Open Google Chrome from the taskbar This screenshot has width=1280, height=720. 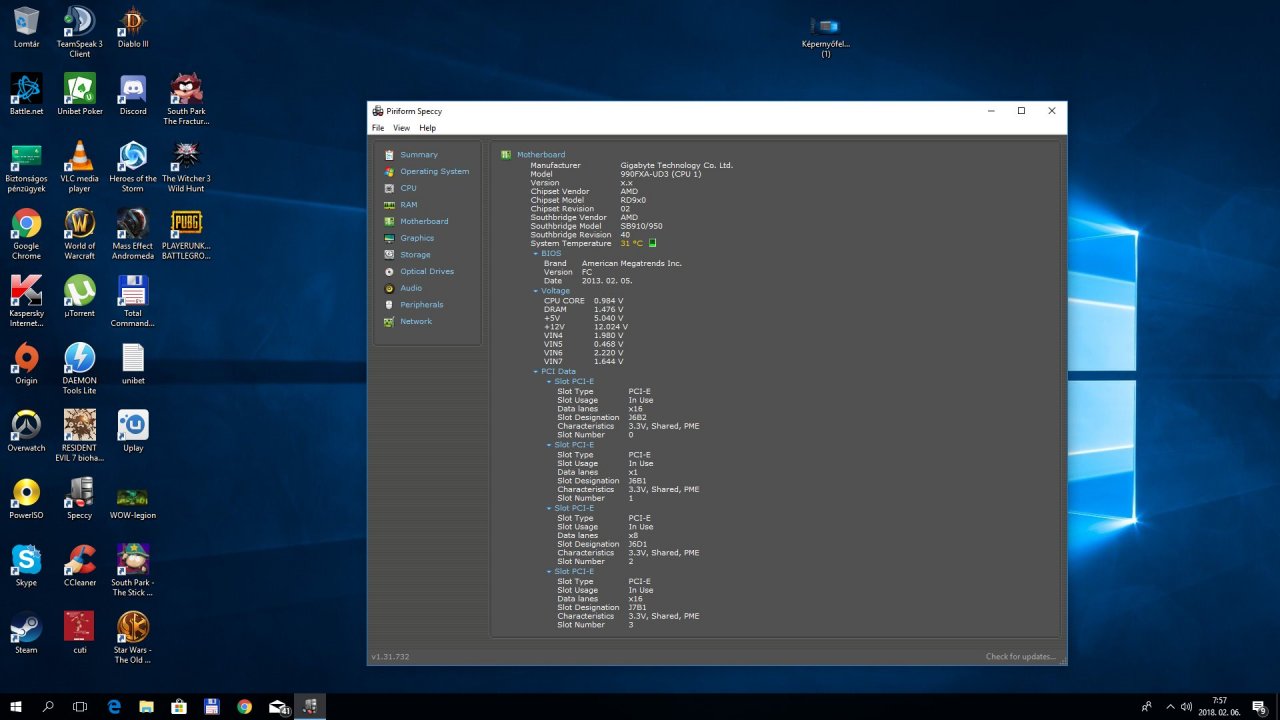pos(244,707)
